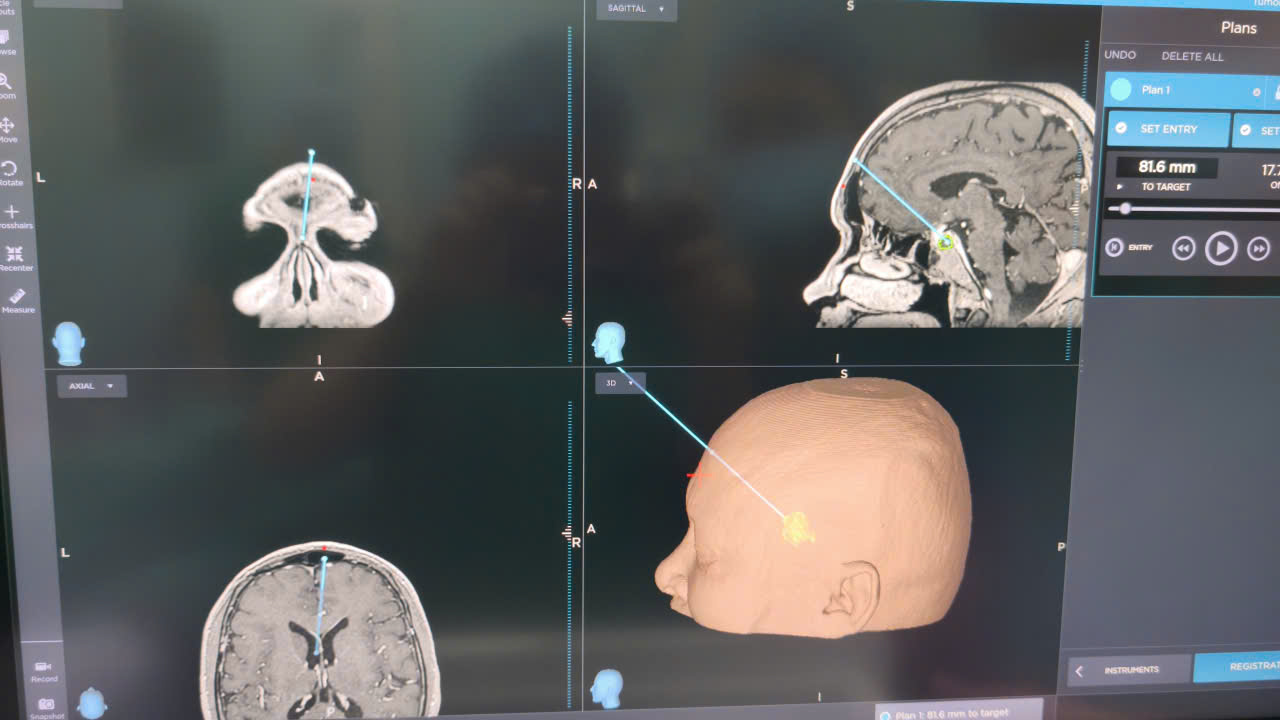Screen dimensions: 1280x720
Task: Click the trajectory depth slider handle
Action: pos(1125,209)
